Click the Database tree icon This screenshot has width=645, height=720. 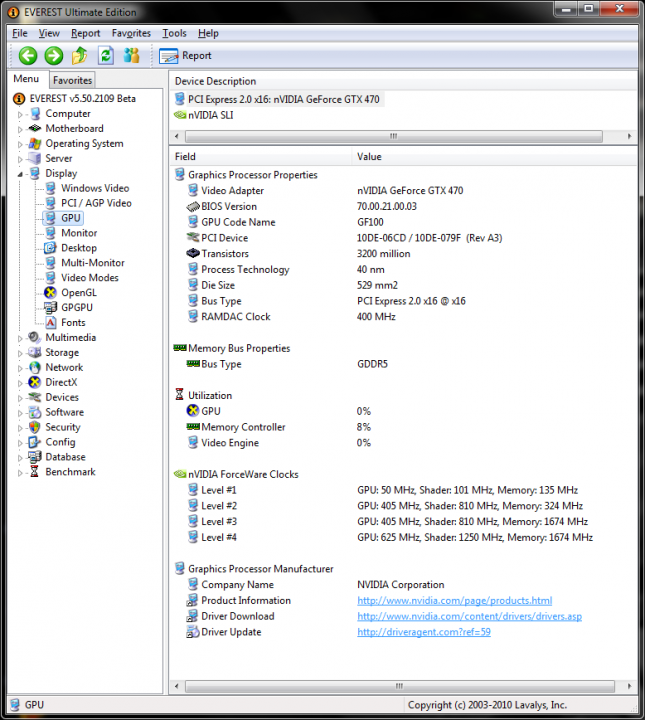(x=34, y=457)
